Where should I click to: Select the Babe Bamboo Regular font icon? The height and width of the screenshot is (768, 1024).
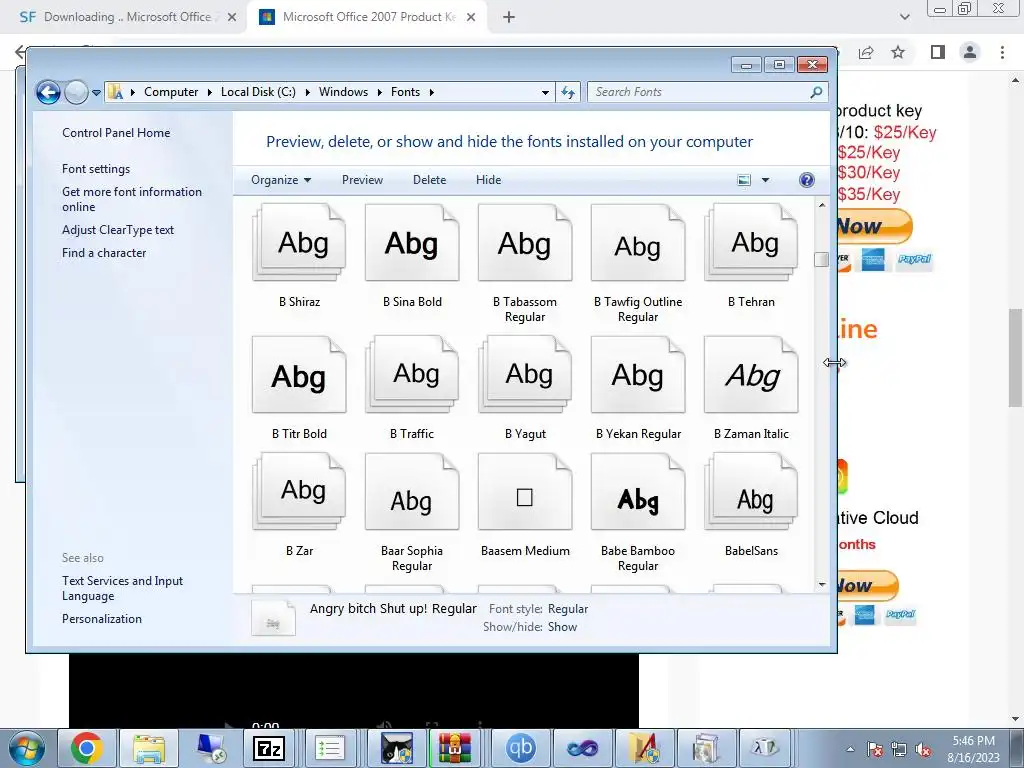(x=638, y=492)
